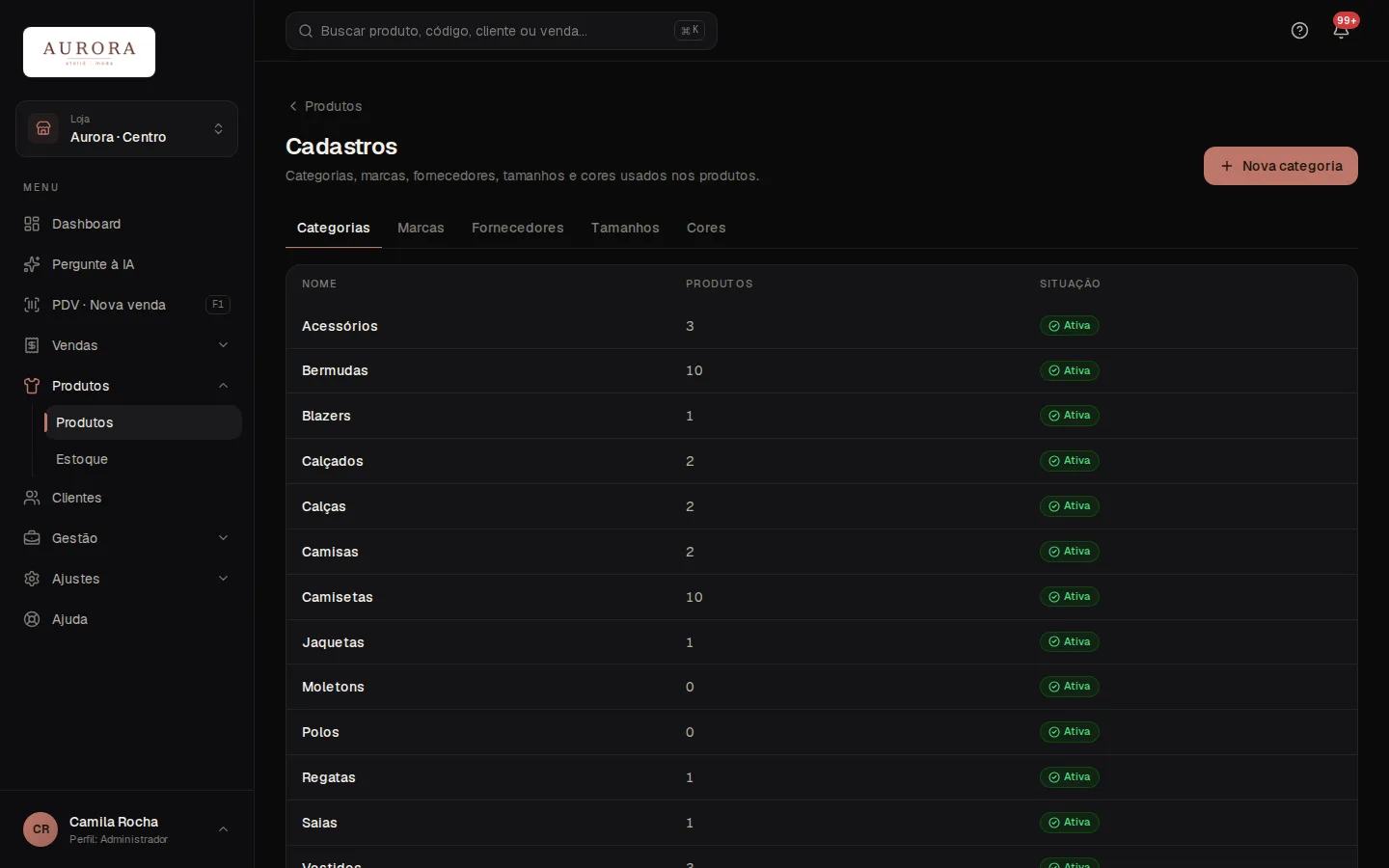Focus the Buscar produto search field
Screen dimensions: 1389x868
(x=501, y=31)
